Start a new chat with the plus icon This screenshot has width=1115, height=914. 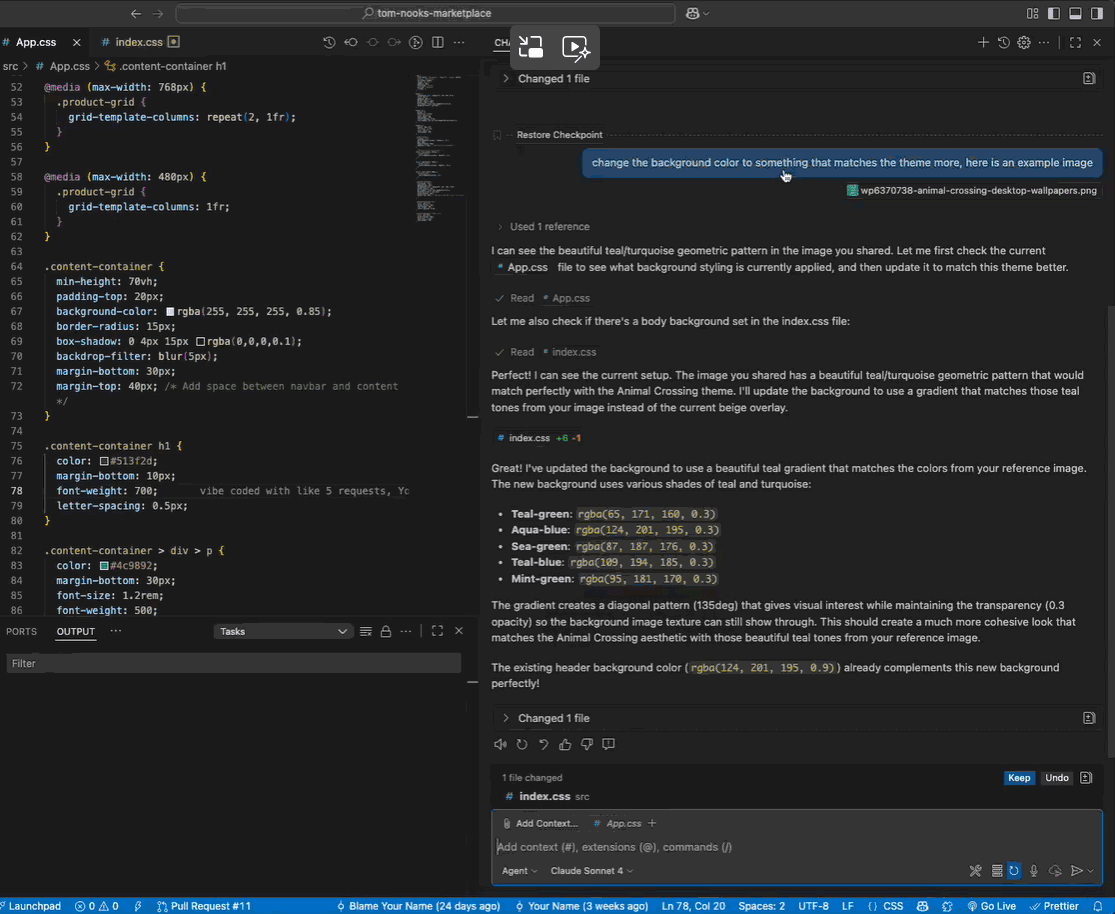983,43
